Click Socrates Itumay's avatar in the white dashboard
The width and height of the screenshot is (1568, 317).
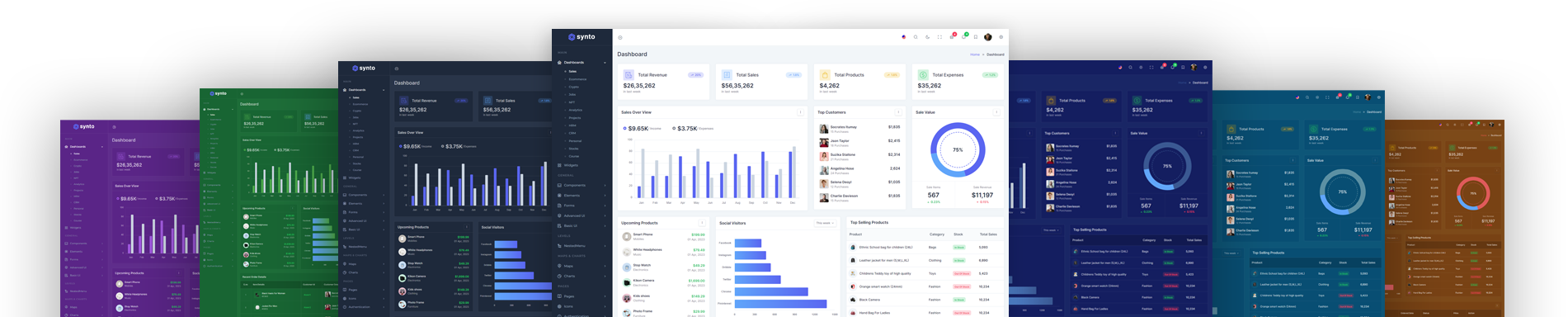click(x=823, y=129)
